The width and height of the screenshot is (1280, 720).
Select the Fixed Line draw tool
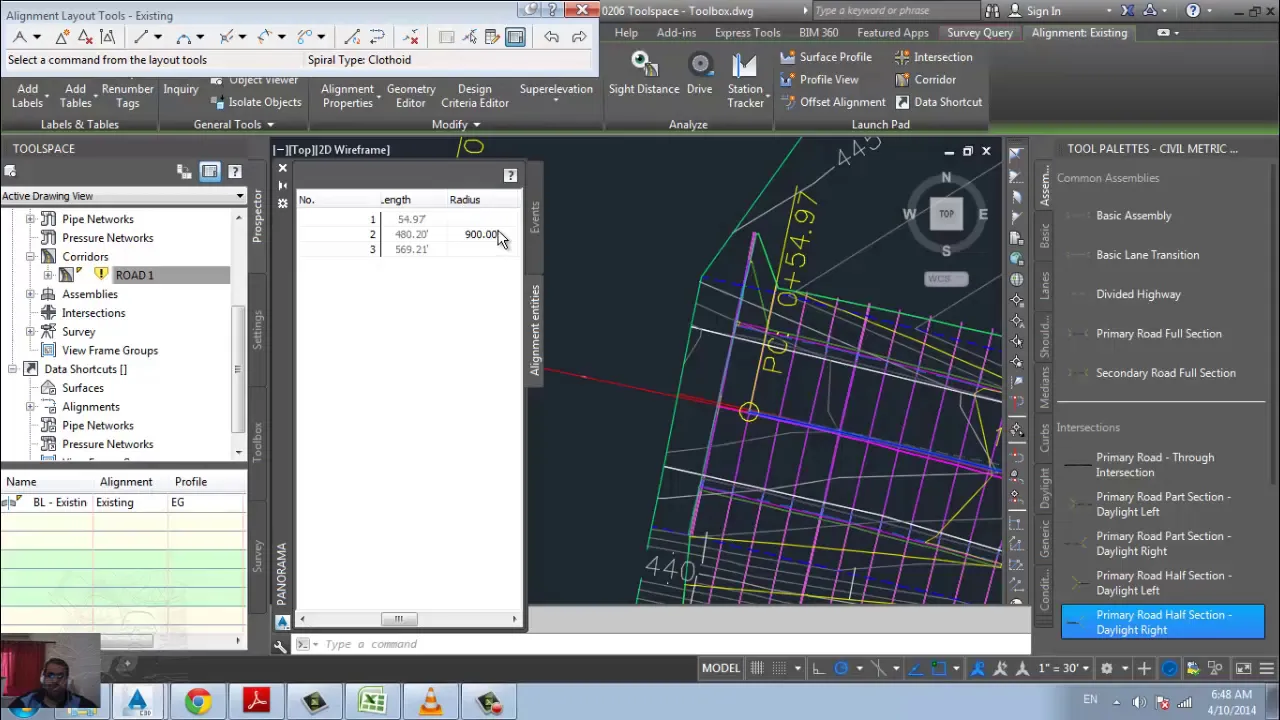(x=141, y=37)
